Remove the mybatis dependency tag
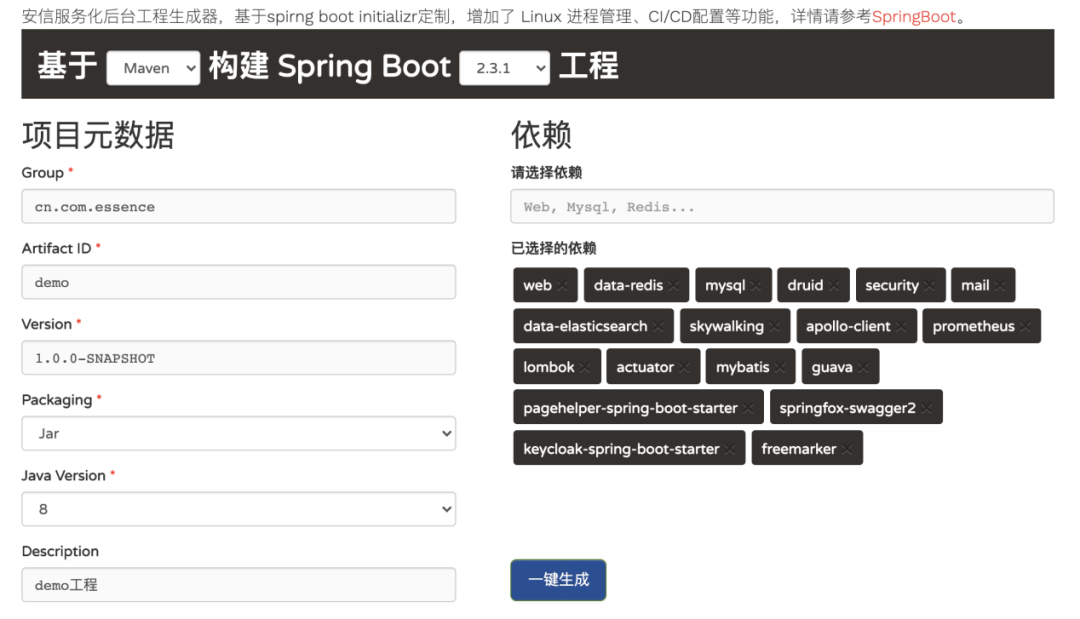The width and height of the screenshot is (1080, 619). coord(780,367)
